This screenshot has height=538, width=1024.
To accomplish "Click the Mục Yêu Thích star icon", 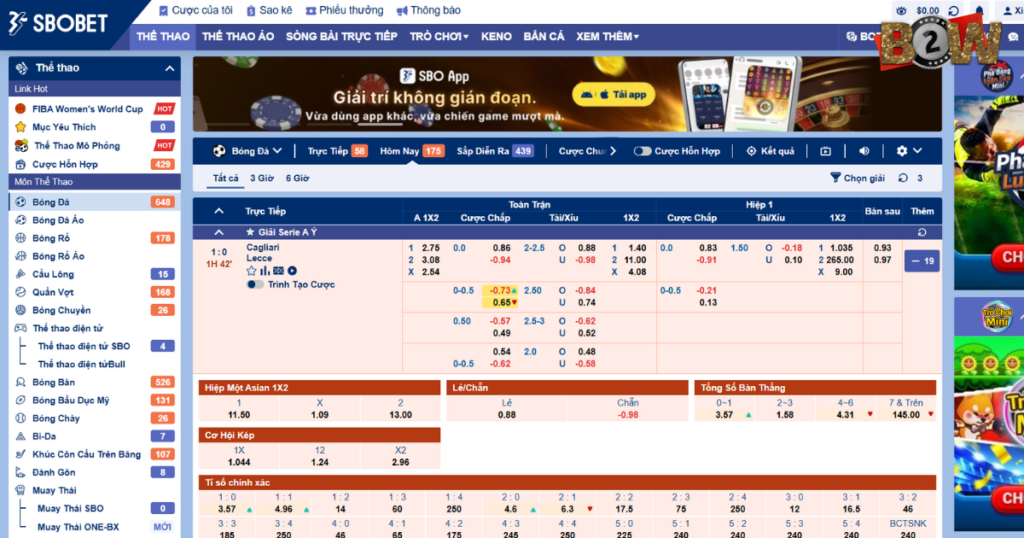I will [21, 127].
